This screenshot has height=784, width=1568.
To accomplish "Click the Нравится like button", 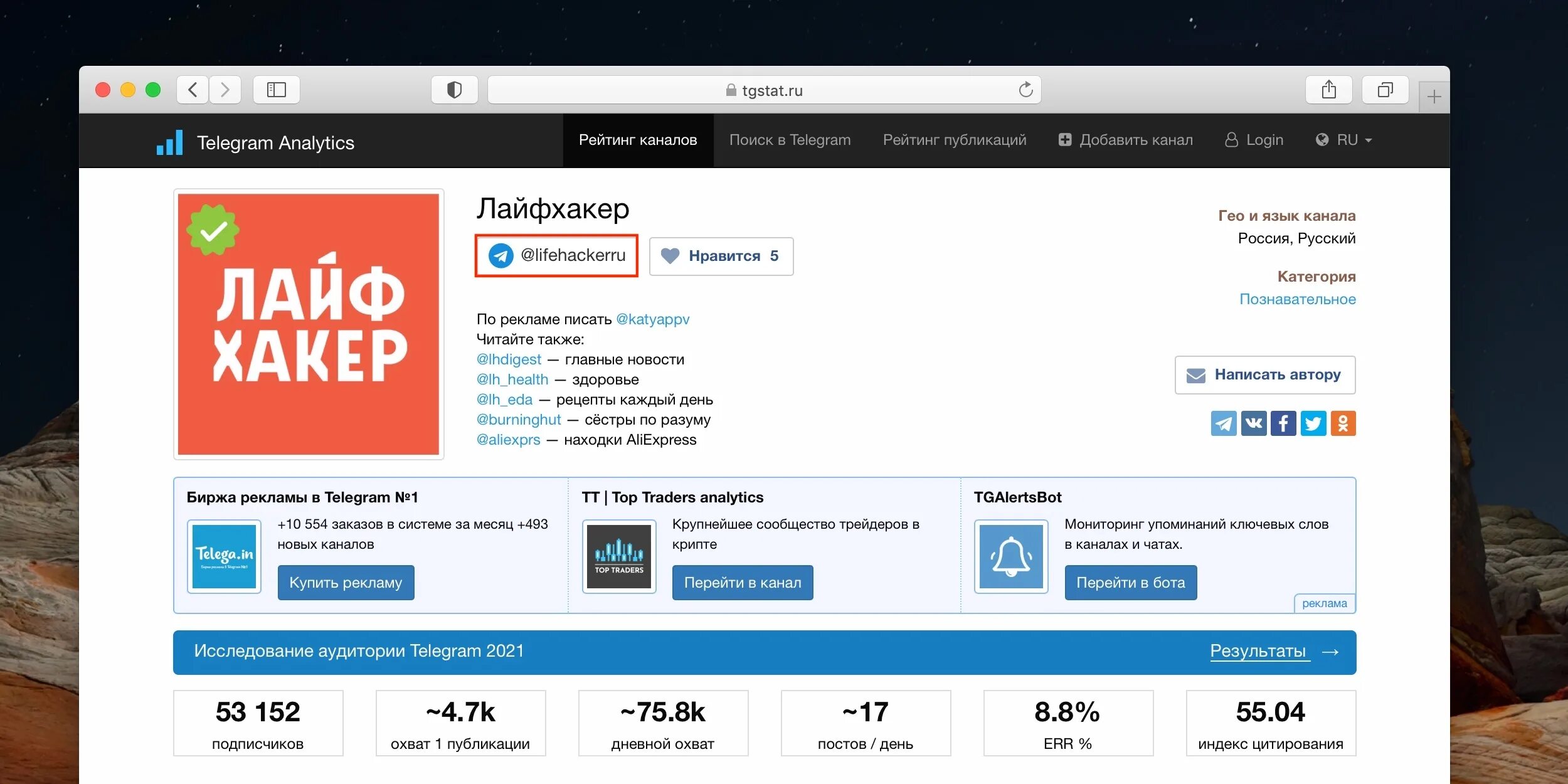I will [x=721, y=256].
